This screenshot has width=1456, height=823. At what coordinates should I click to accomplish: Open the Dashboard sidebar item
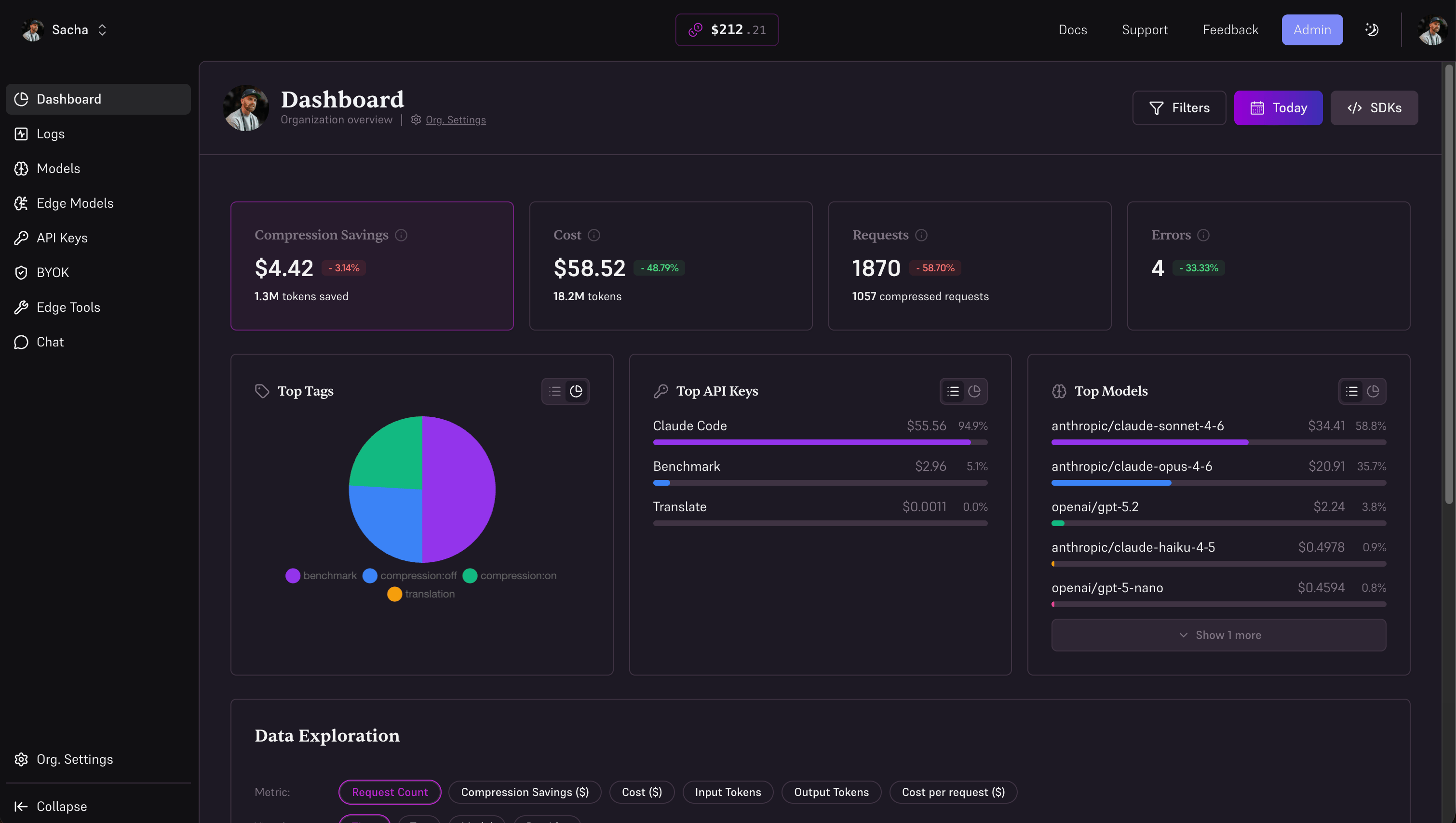tap(98, 99)
